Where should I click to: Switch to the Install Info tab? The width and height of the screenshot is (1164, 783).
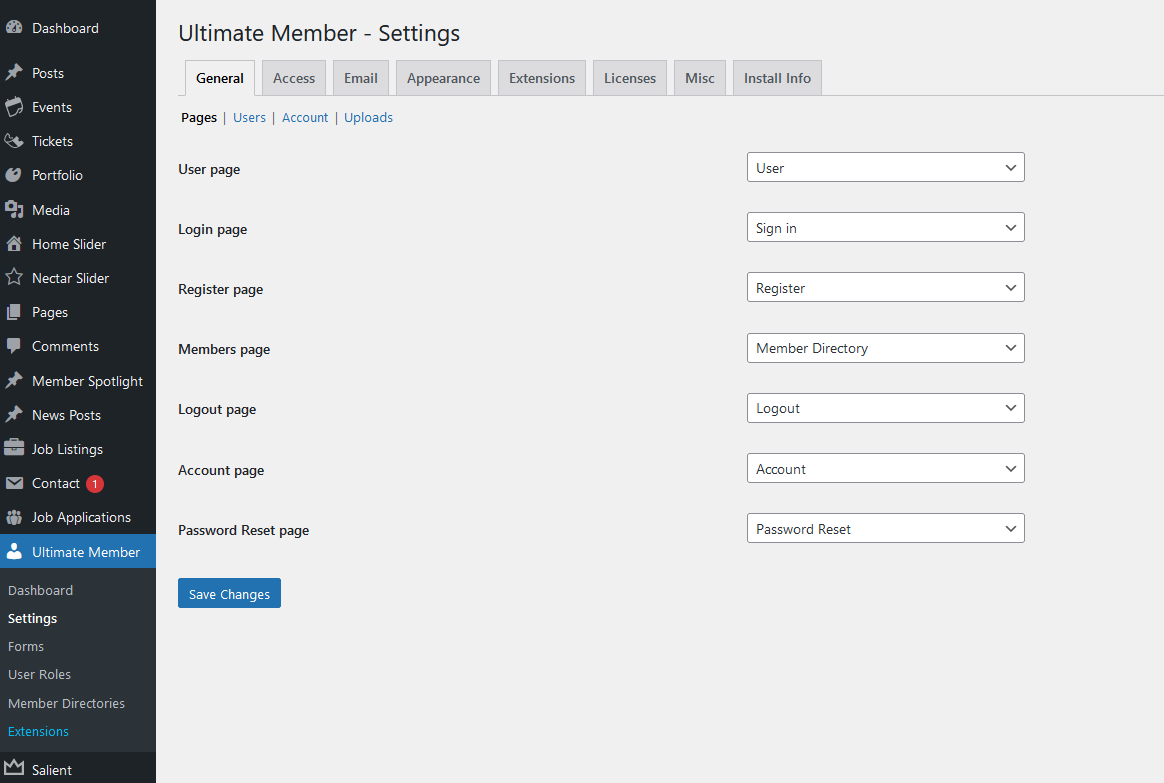point(777,78)
